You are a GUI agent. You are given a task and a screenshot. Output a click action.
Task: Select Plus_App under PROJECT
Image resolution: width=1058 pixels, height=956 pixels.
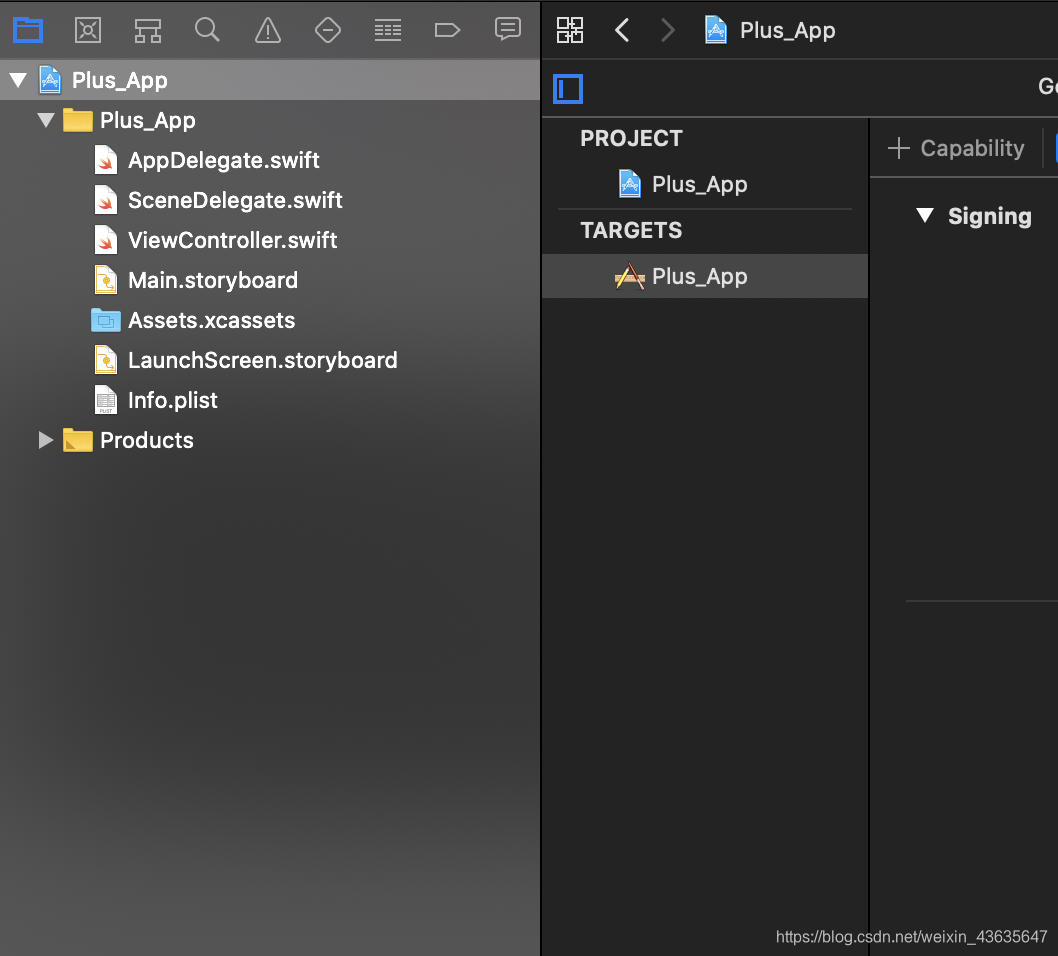[700, 184]
